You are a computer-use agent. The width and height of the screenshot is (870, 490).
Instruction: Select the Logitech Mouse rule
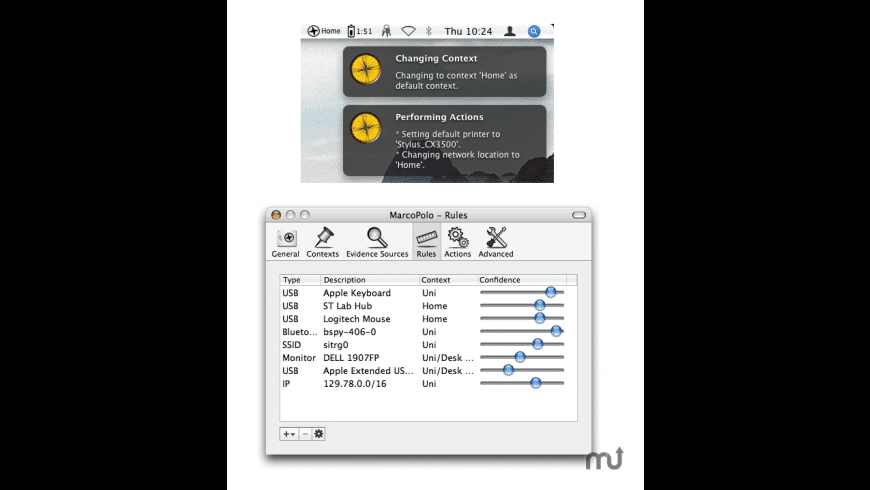428,319
